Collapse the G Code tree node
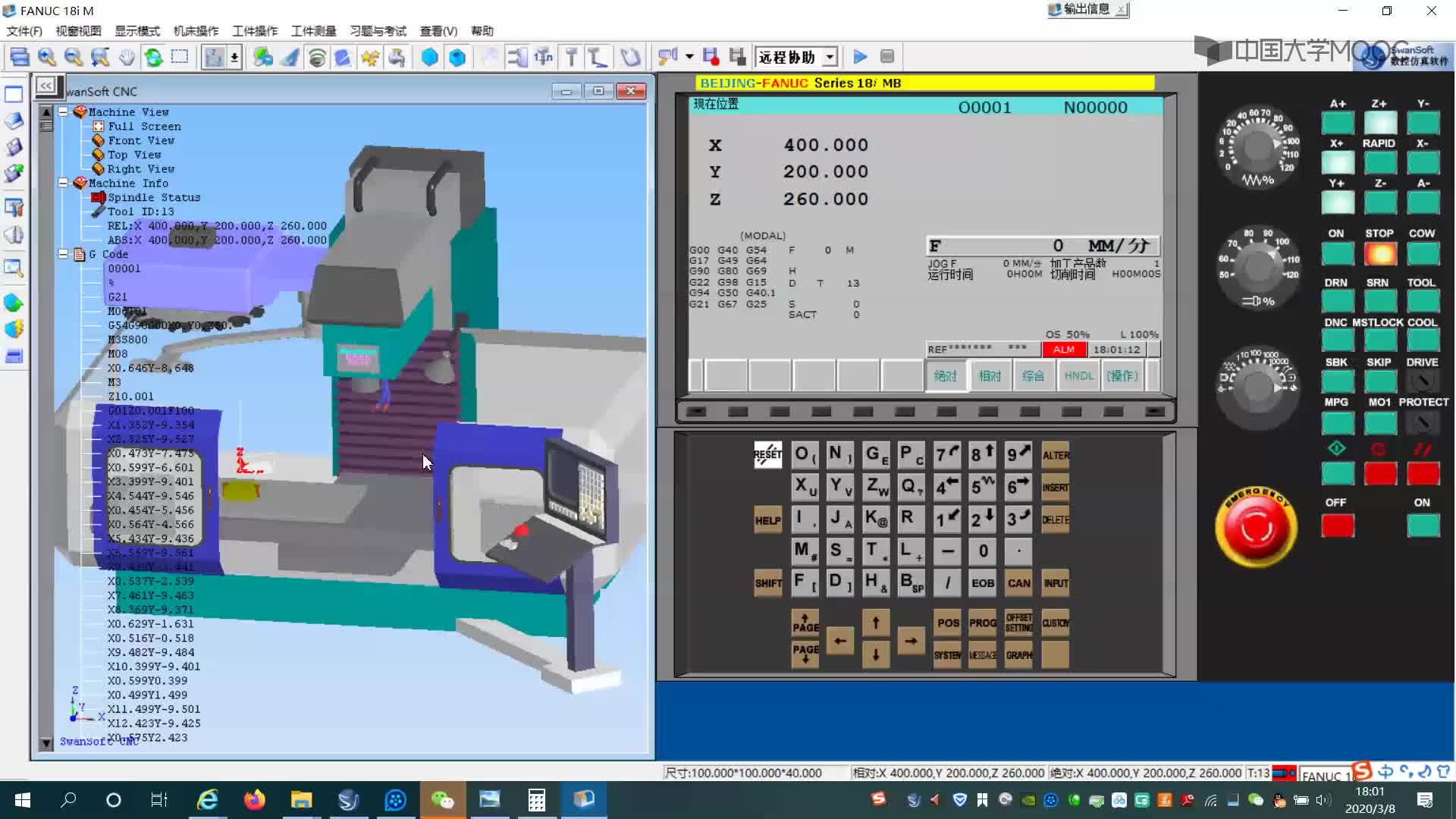Image resolution: width=1456 pixels, height=819 pixels. tap(64, 254)
